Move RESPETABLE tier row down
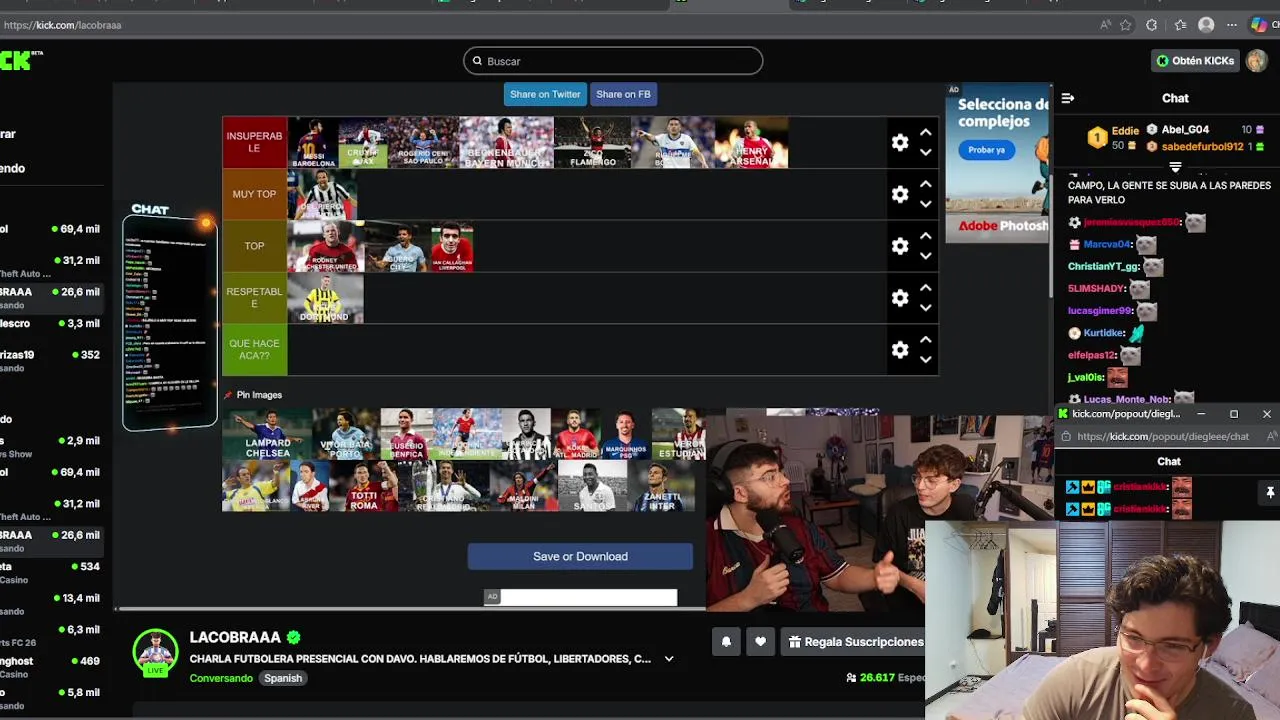Viewport: 1280px width, 720px height. (x=926, y=309)
